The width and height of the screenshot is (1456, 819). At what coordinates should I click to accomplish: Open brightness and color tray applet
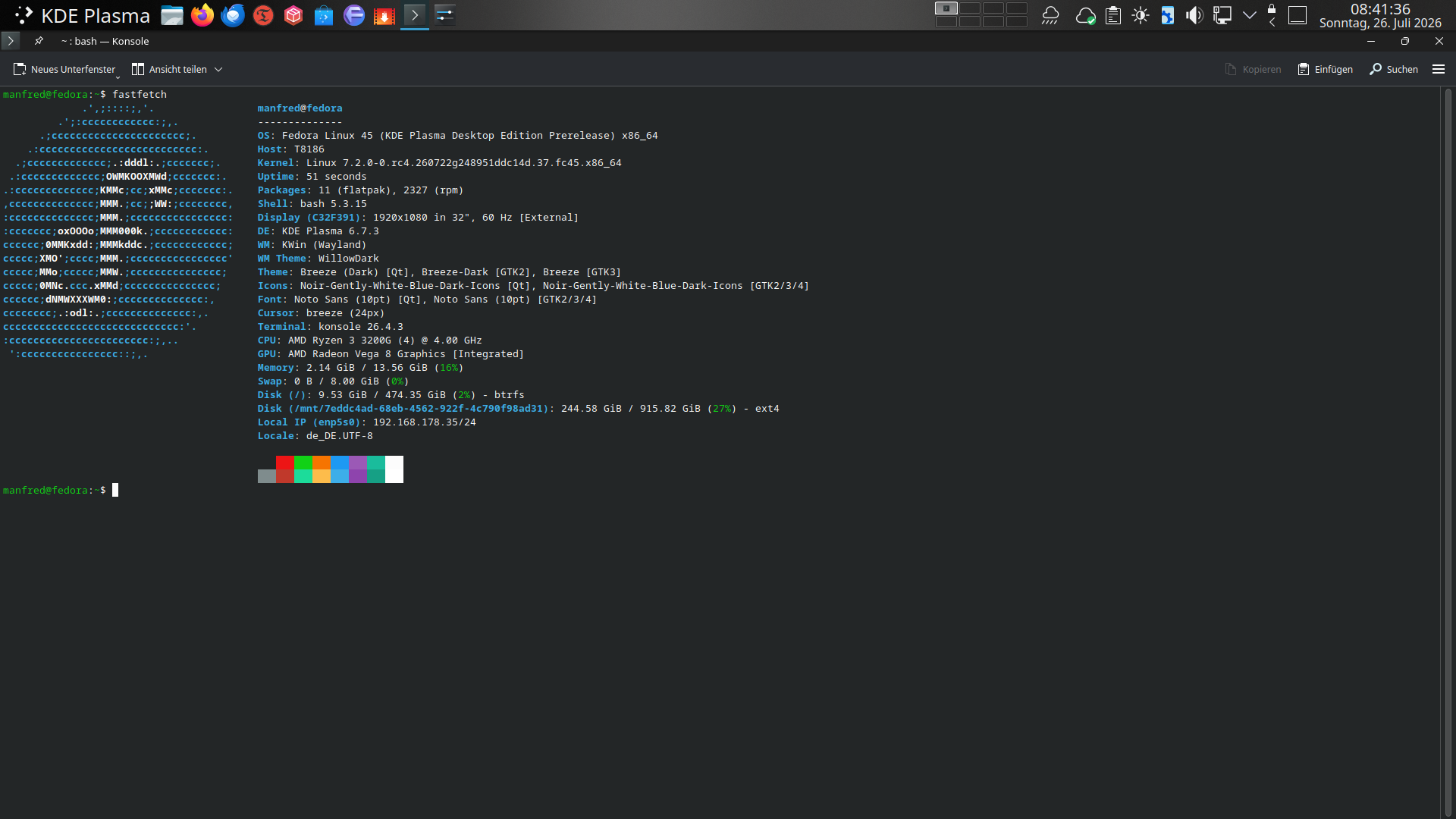tap(1141, 15)
